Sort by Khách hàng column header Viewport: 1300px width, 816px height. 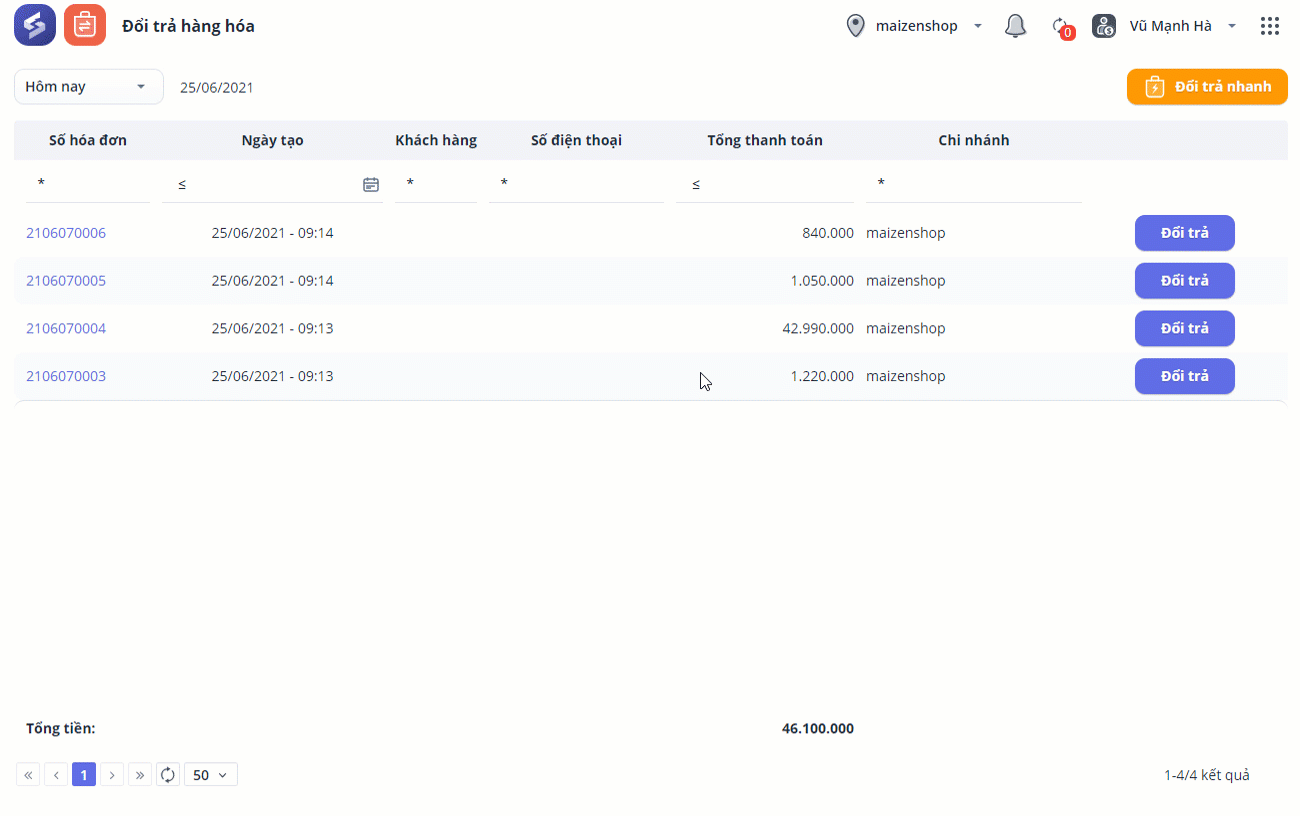pyautogui.click(x=436, y=141)
